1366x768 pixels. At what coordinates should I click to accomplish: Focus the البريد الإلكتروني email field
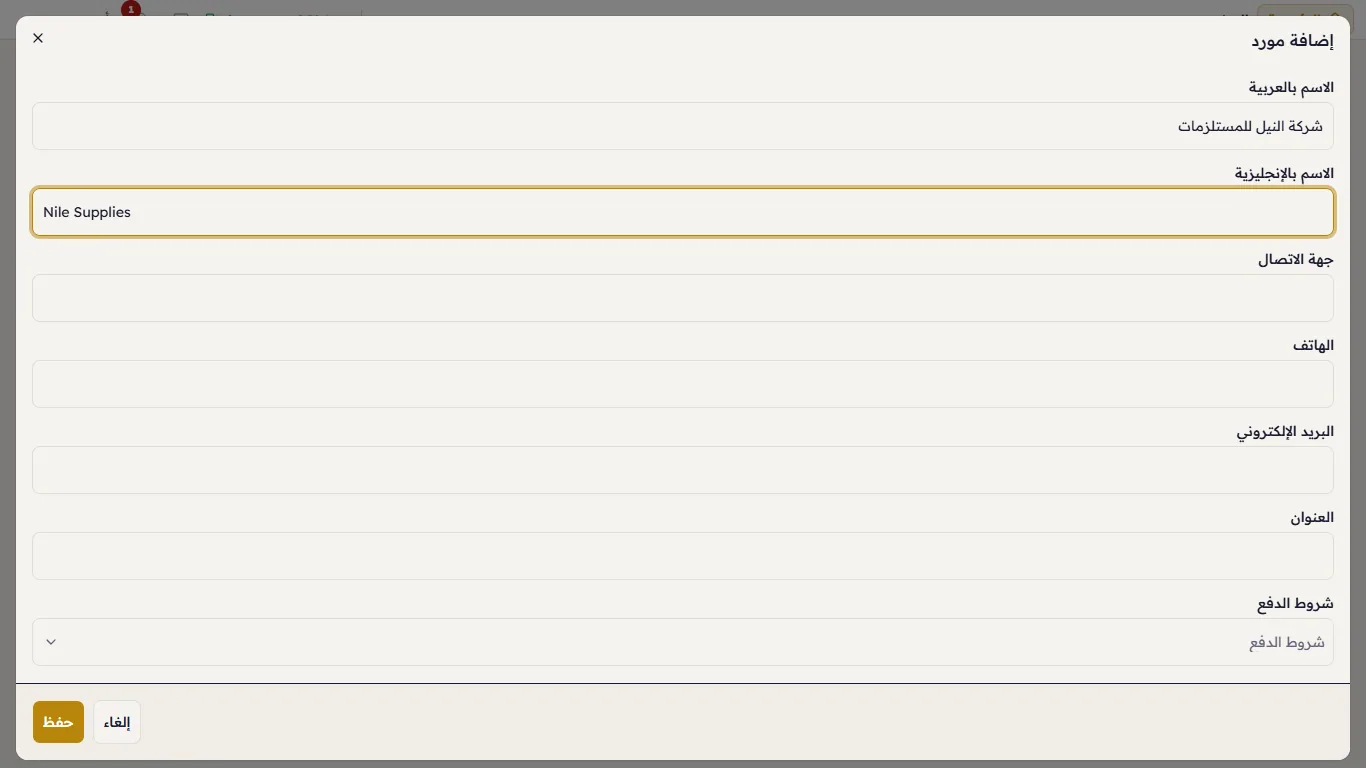click(683, 470)
